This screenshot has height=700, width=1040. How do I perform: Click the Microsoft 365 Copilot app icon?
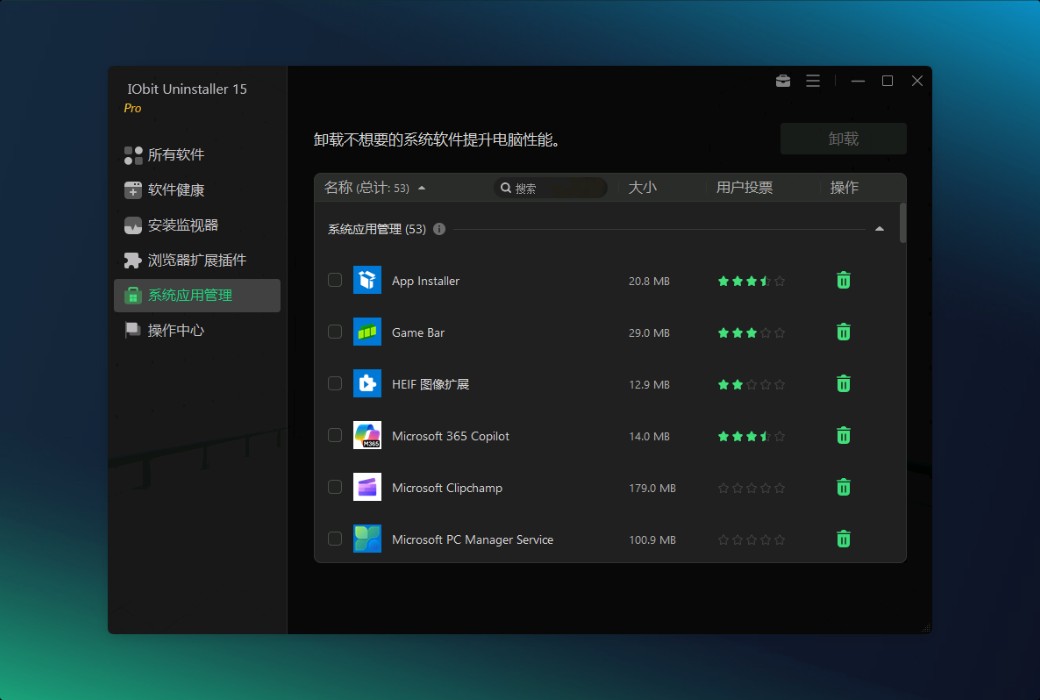(x=367, y=435)
